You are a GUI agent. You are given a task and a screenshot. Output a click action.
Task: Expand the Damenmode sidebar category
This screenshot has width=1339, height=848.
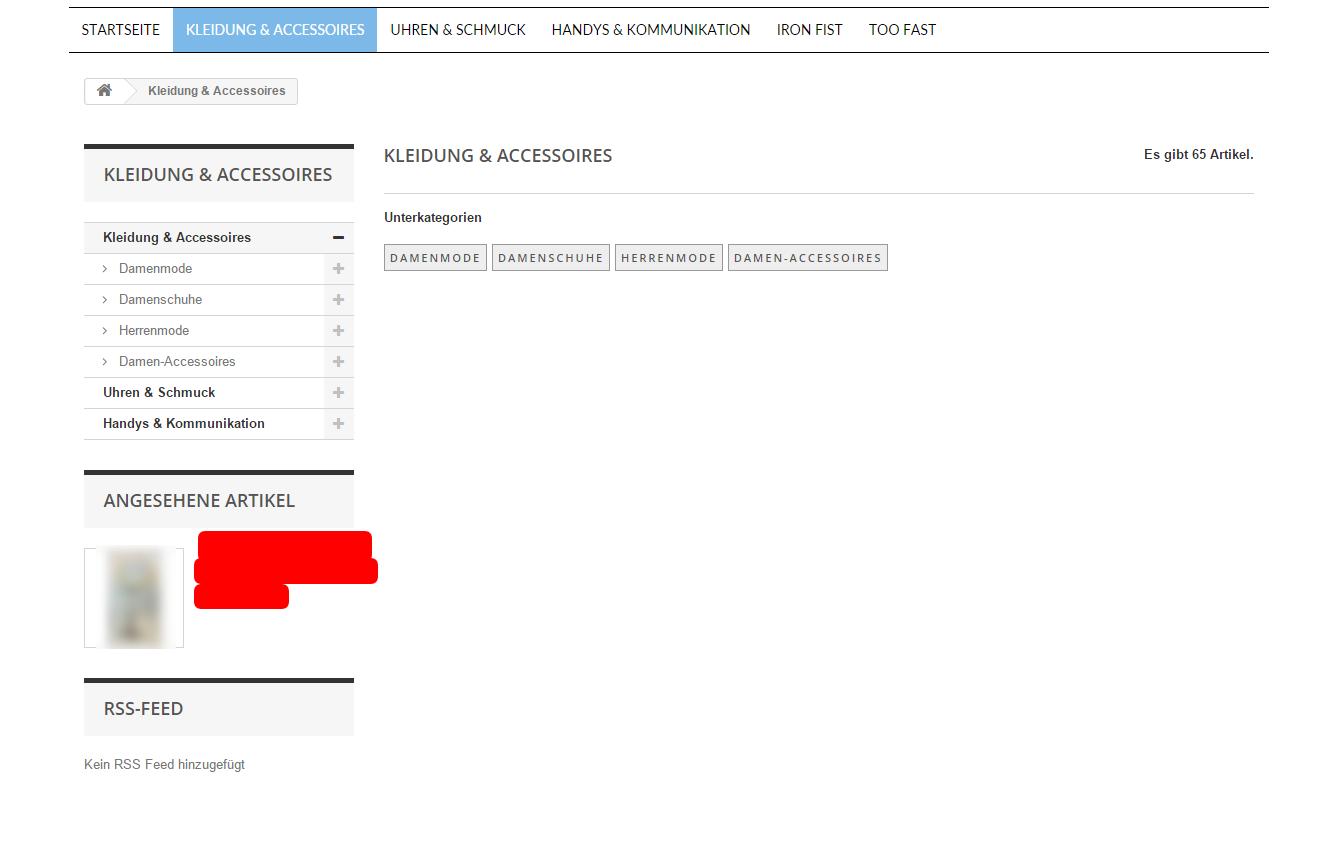(338, 269)
